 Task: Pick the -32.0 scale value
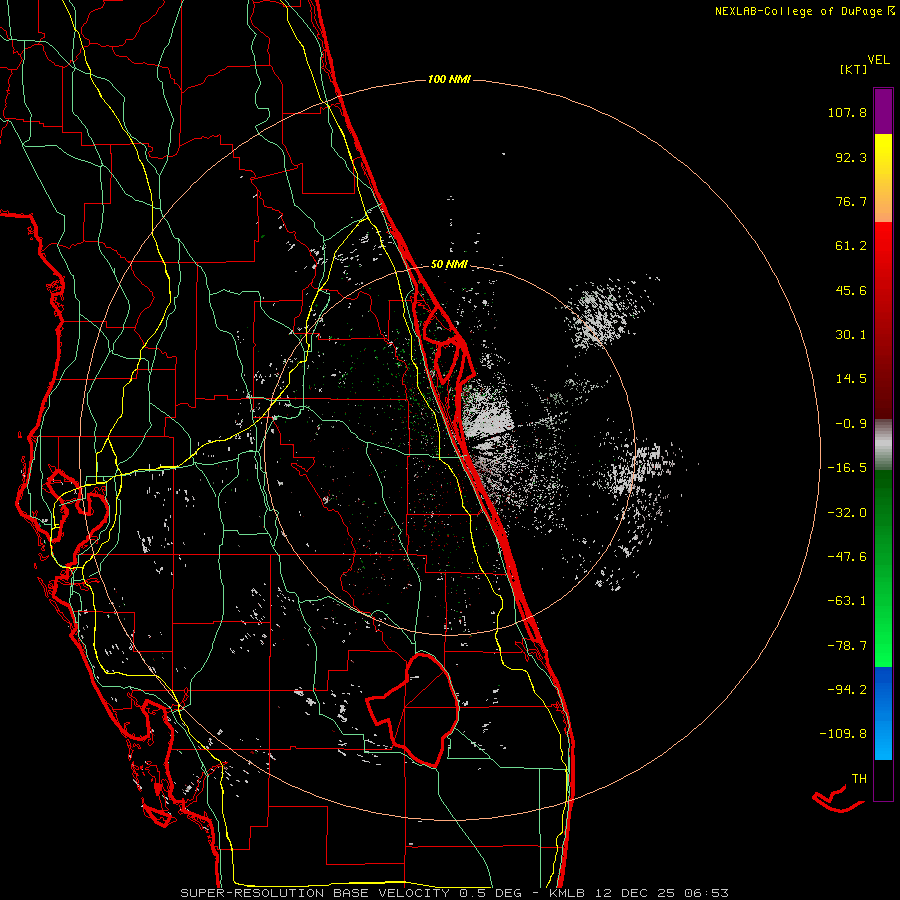(847, 513)
